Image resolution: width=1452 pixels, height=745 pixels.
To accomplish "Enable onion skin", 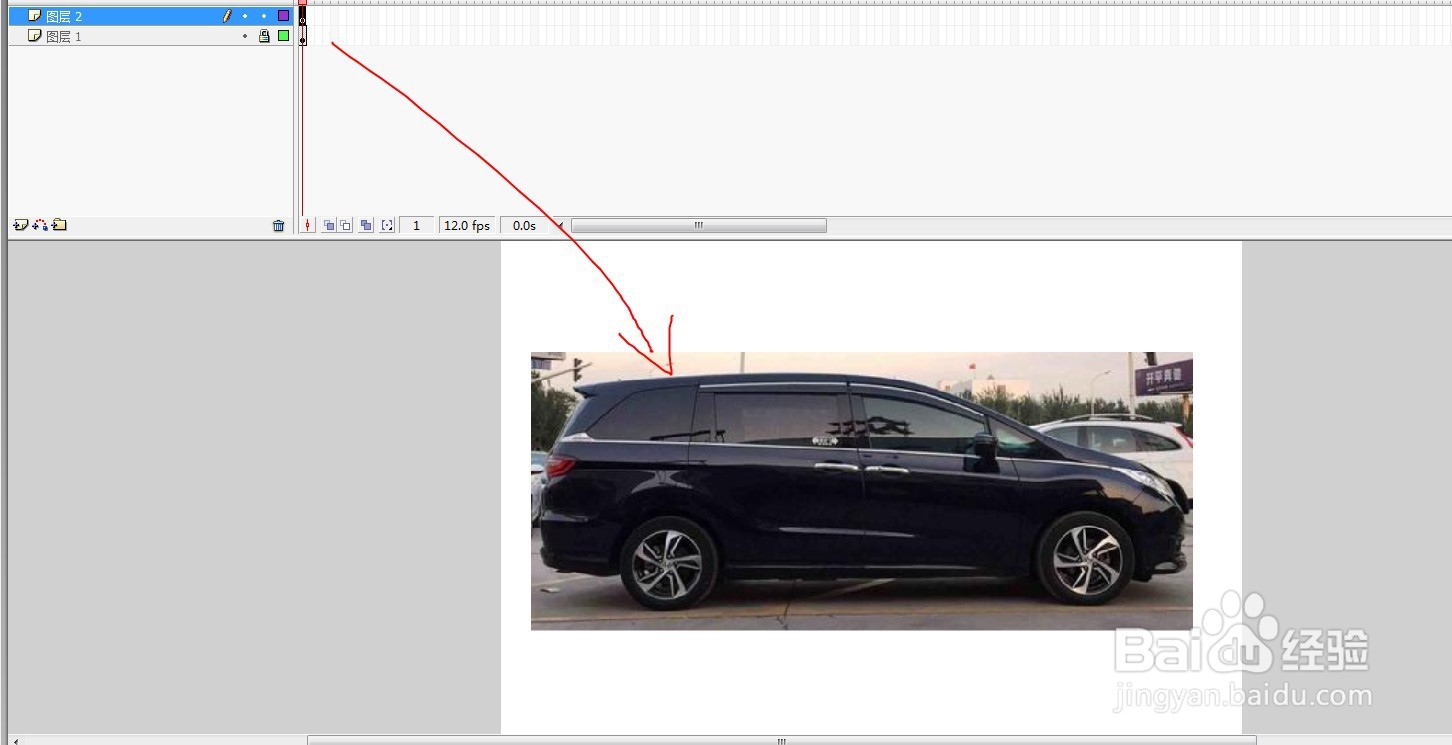I will point(328,226).
